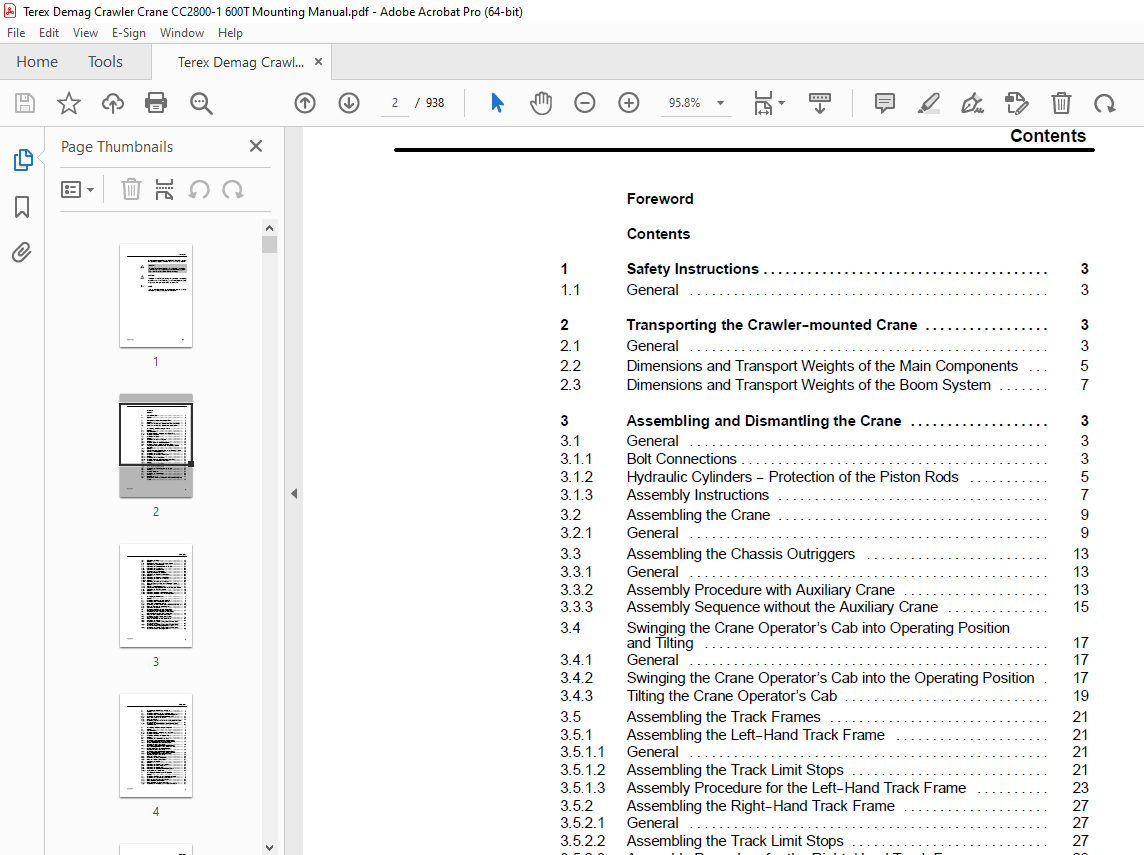The height and width of the screenshot is (855, 1144).
Task: Open the File menu
Action: (x=16, y=33)
